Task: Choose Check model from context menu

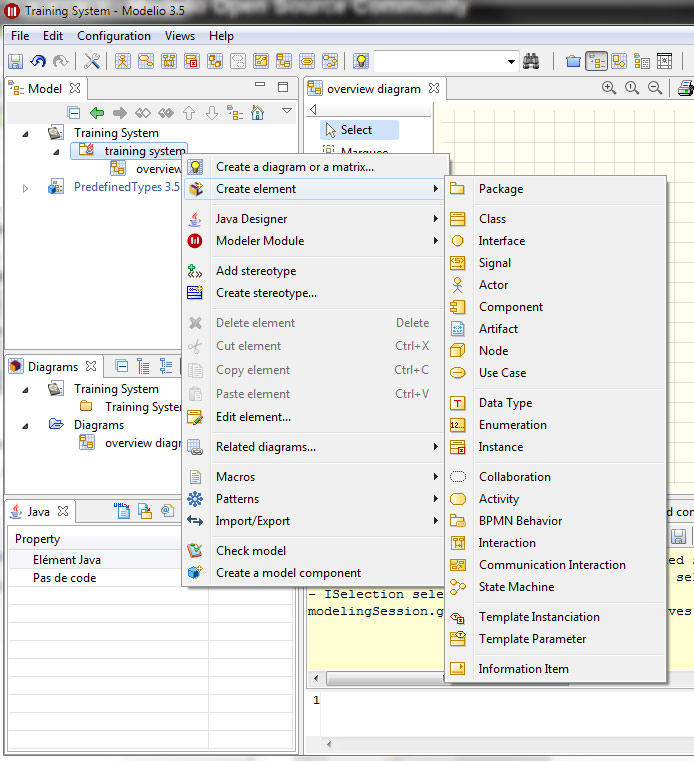Action: coord(314,551)
